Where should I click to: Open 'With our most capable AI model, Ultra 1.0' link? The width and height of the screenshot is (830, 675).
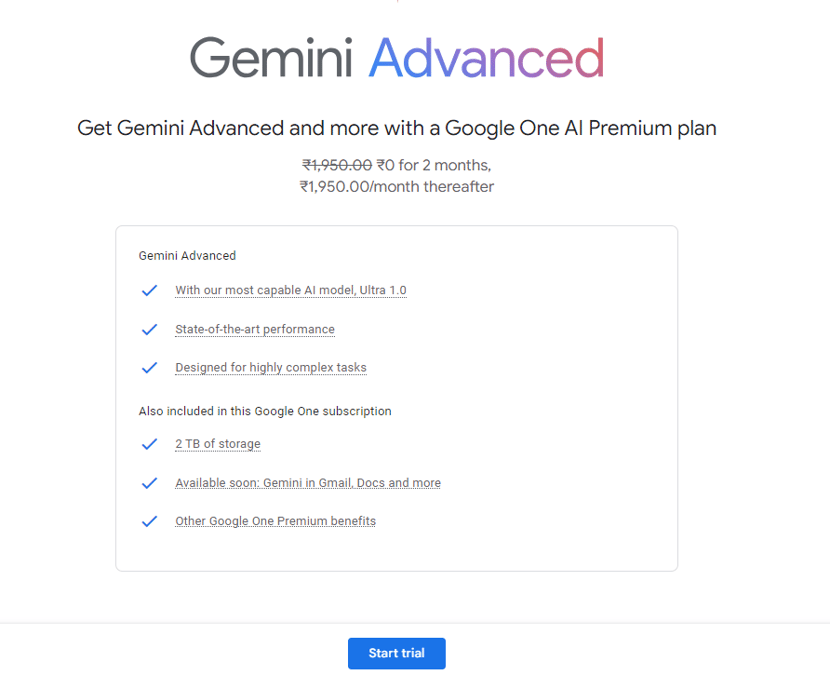[290, 291]
